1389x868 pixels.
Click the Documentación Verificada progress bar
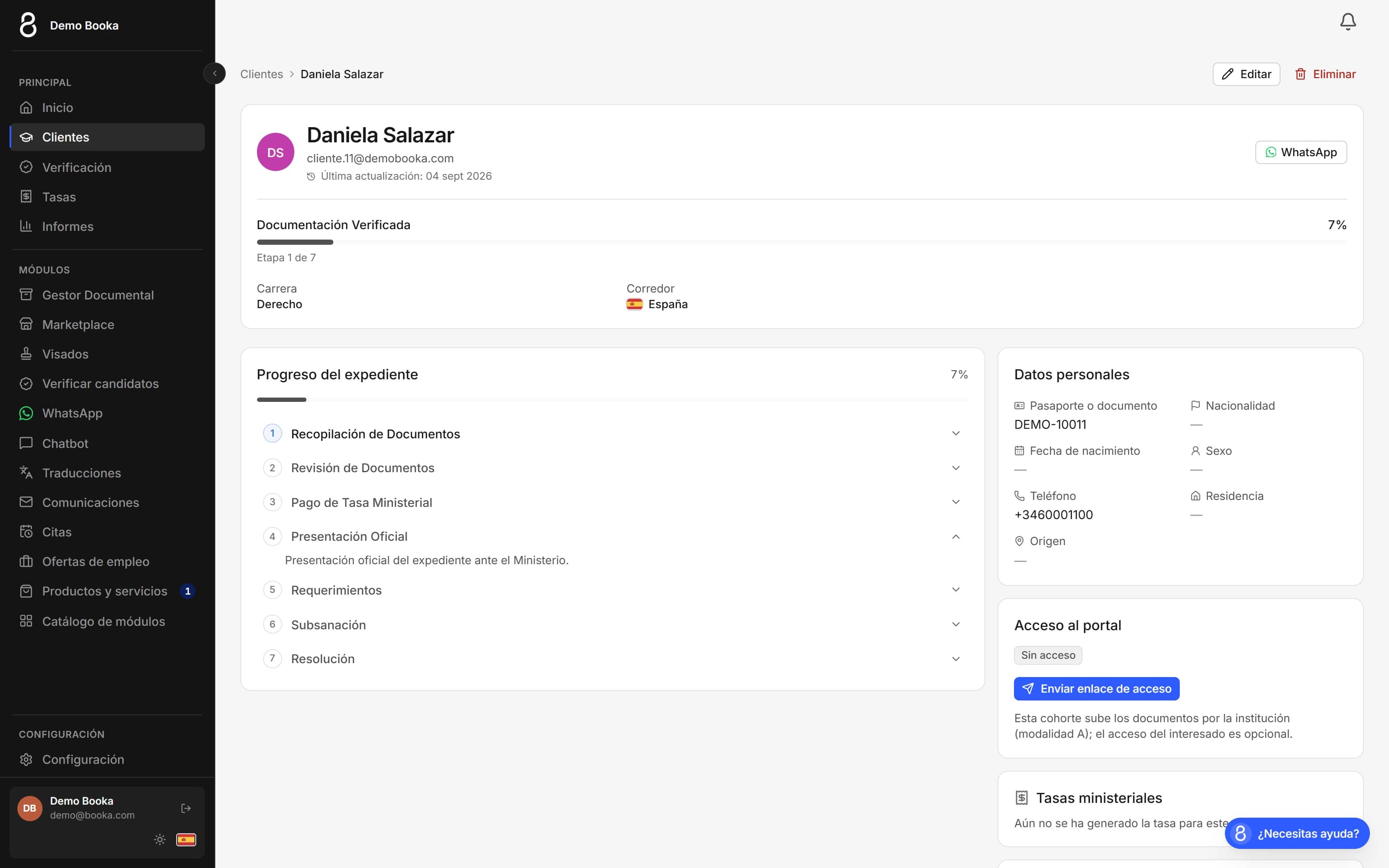pos(801,242)
